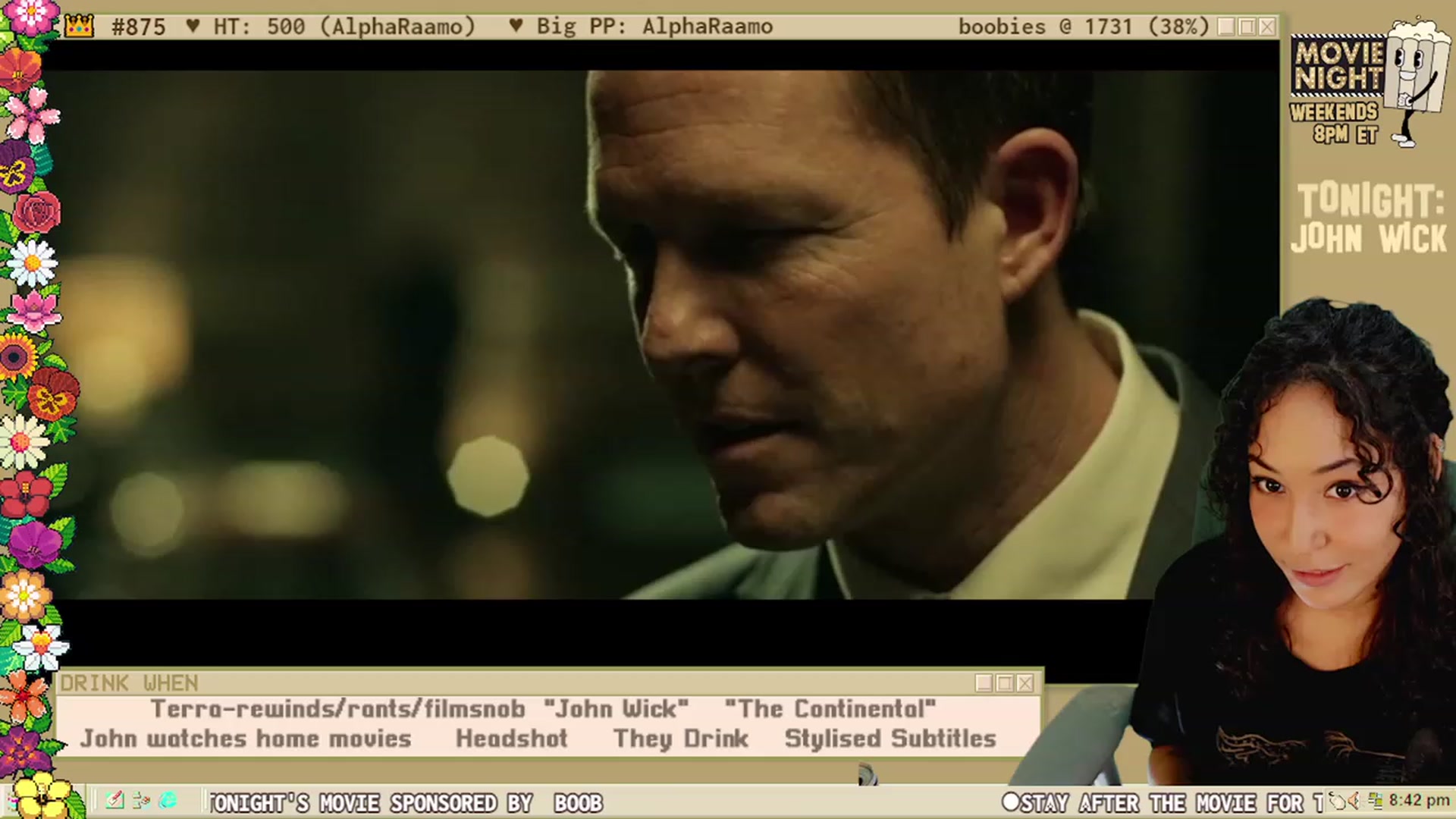1456x819 pixels.
Task: Click the "WEEKENDS 8PM ET" schedule text
Action: [x=1335, y=123]
